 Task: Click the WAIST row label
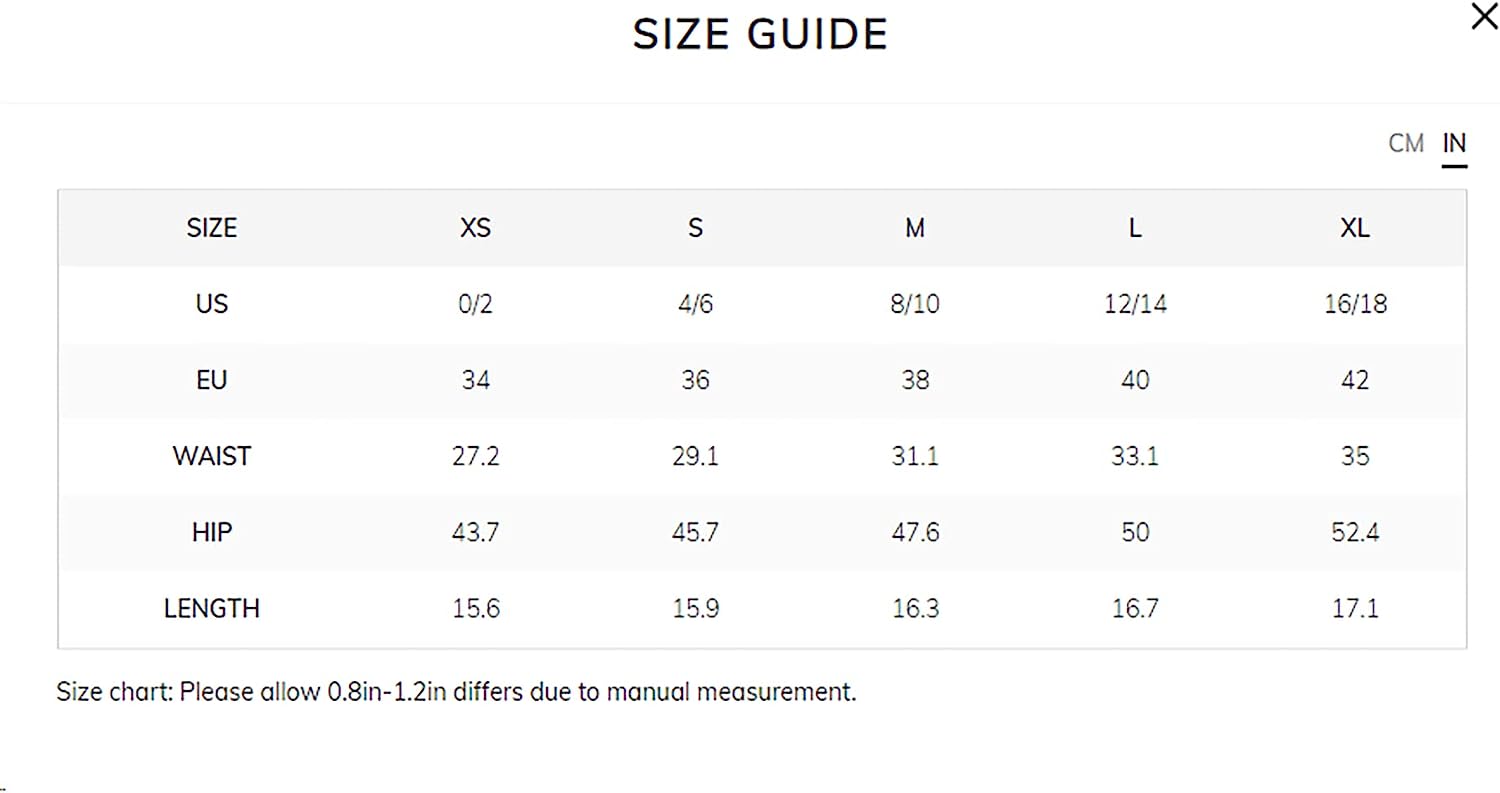point(212,456)
